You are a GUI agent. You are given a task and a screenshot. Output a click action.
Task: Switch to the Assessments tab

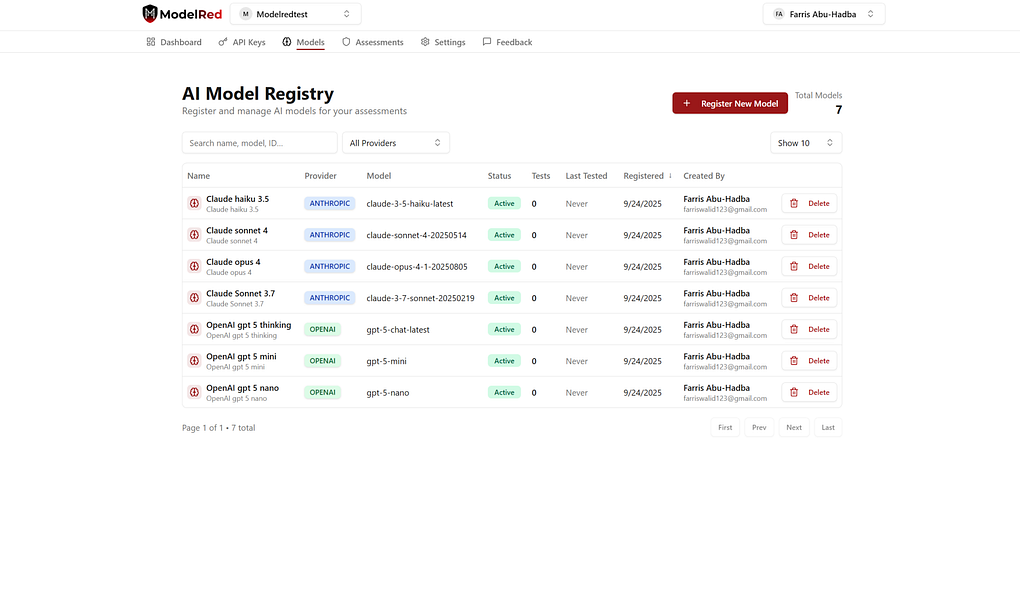(x=373, y=42)
